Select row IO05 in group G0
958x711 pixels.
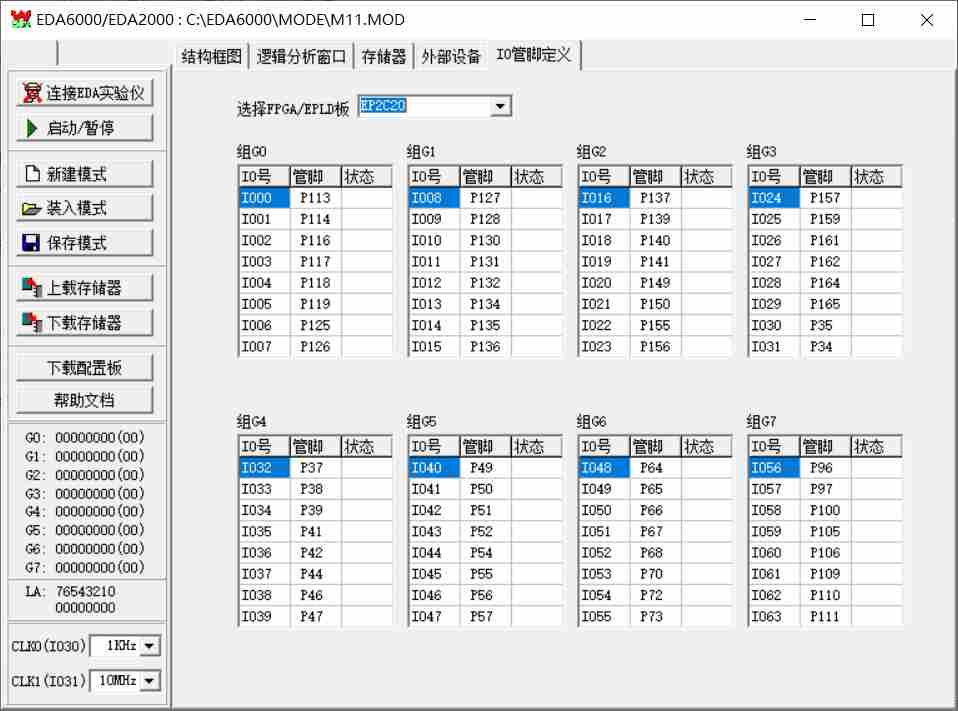pos(264,304)
